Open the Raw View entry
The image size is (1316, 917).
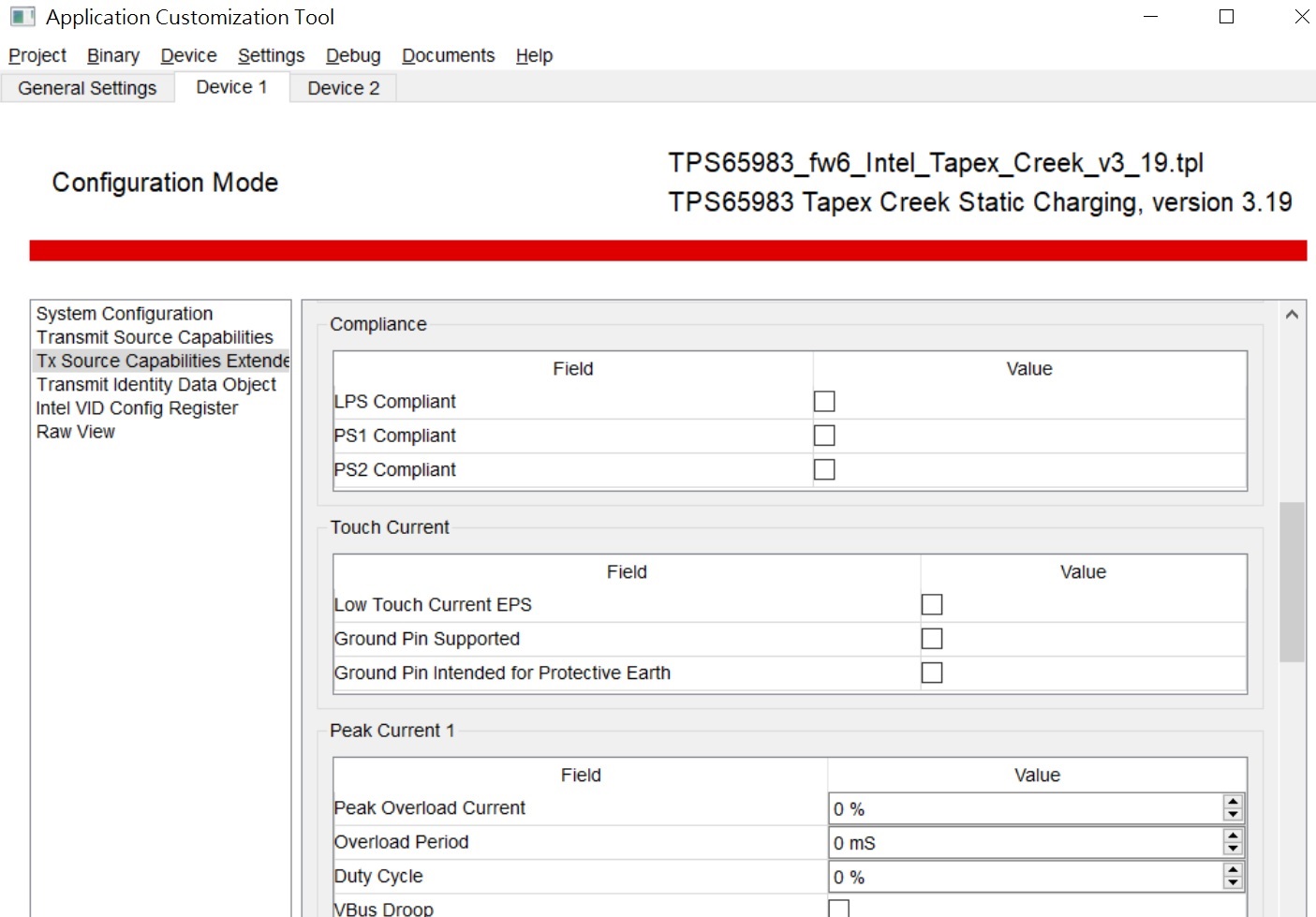coord(76,432)
